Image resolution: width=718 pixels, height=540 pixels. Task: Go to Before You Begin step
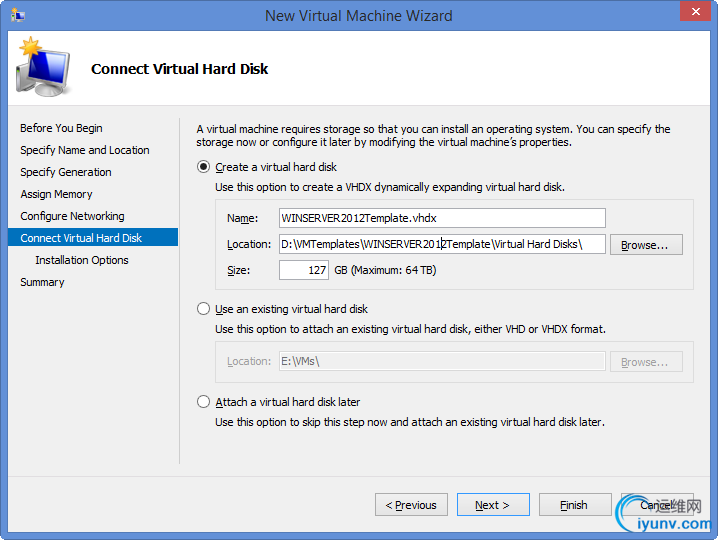pyautogui.click(x=61, y=128)
